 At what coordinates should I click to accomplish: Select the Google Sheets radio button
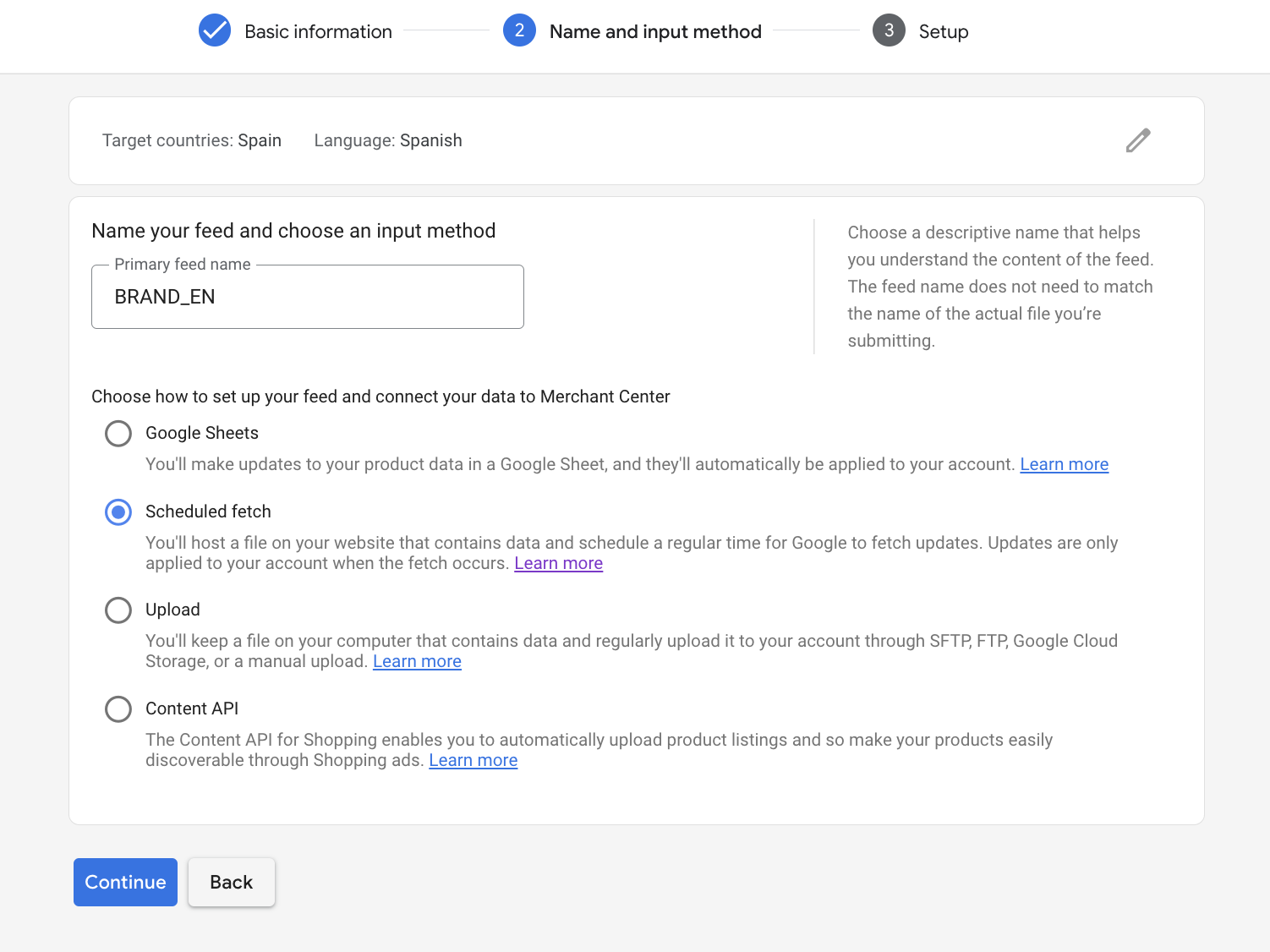[118, 434]
